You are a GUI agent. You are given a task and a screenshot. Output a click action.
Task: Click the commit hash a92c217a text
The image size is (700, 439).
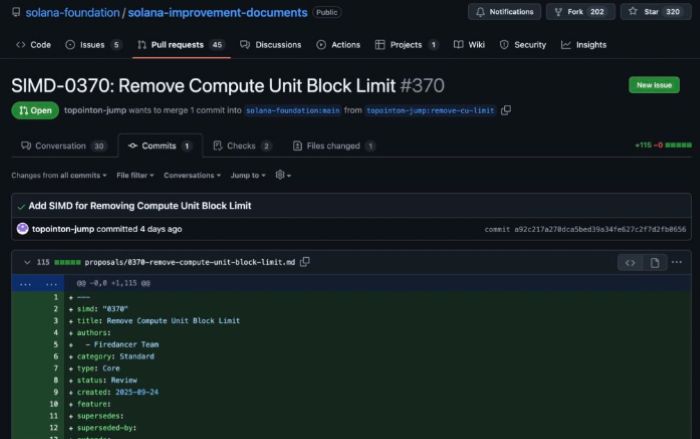(x=600, y=229)
